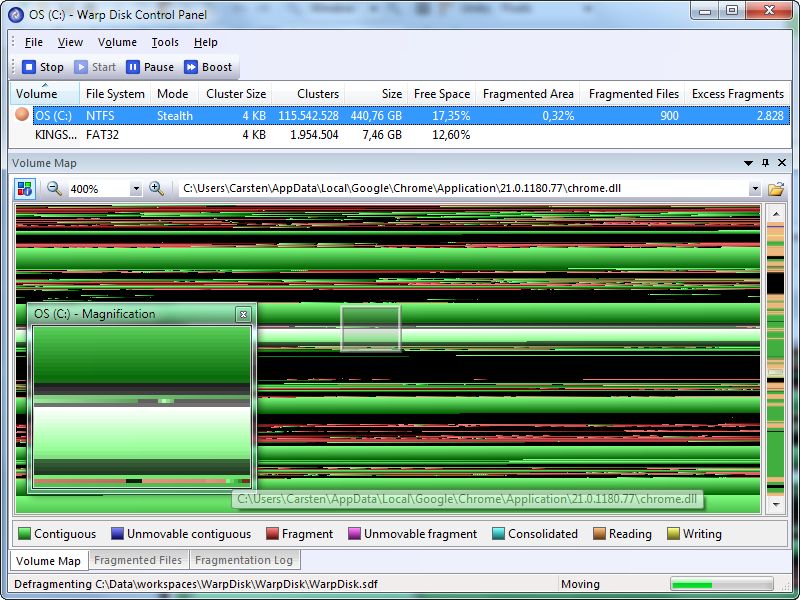Open the Volume menu
Screen dimensions: 800x600
(x=117, y=42)
